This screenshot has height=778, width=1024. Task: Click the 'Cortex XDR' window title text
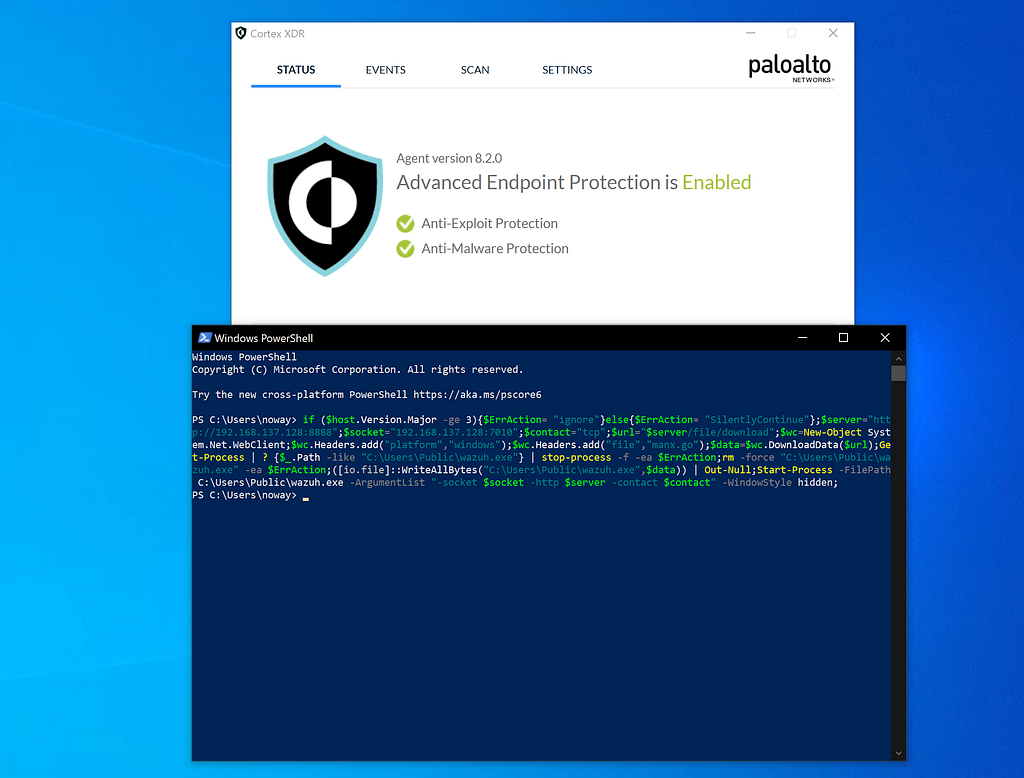click(x=278, y=33)
